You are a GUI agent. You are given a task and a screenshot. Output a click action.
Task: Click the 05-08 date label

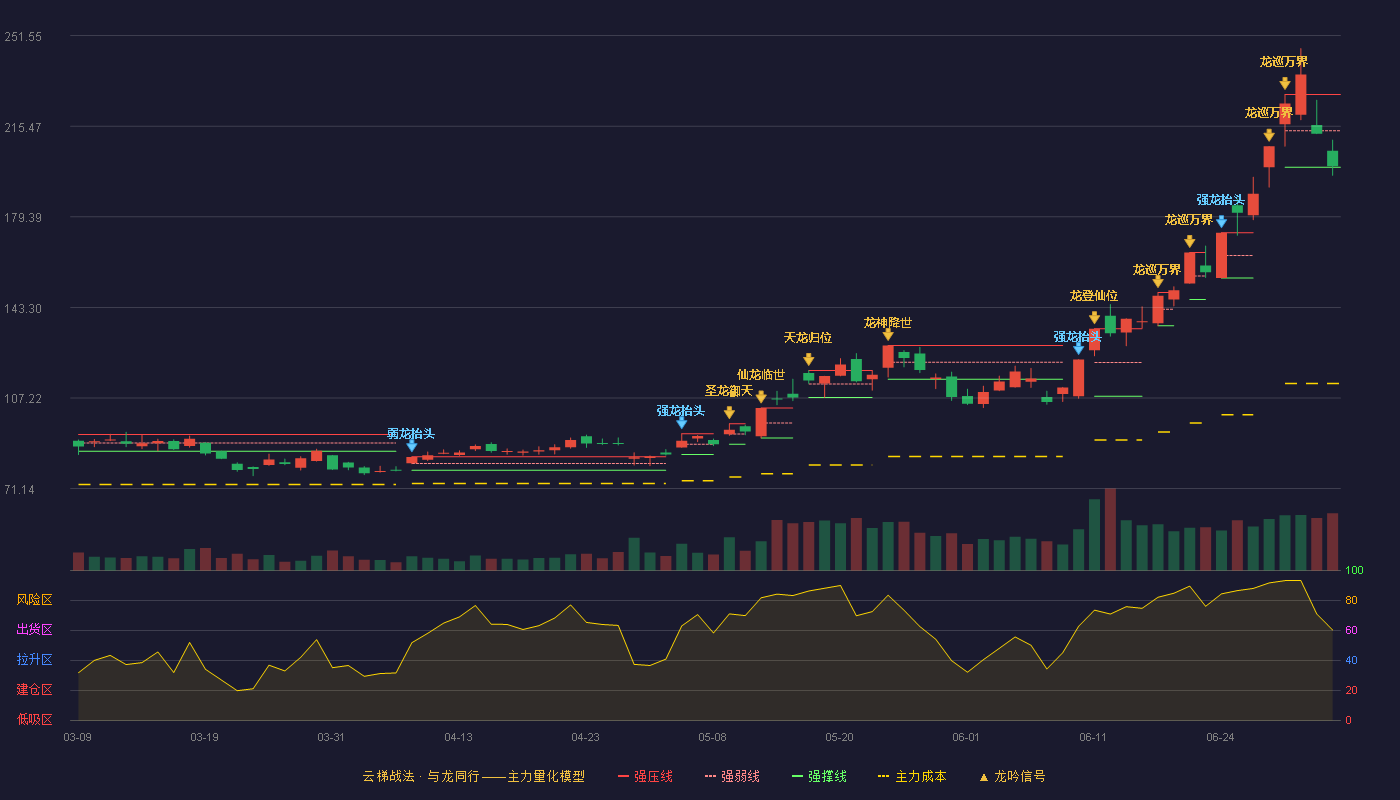click(713, 737)
